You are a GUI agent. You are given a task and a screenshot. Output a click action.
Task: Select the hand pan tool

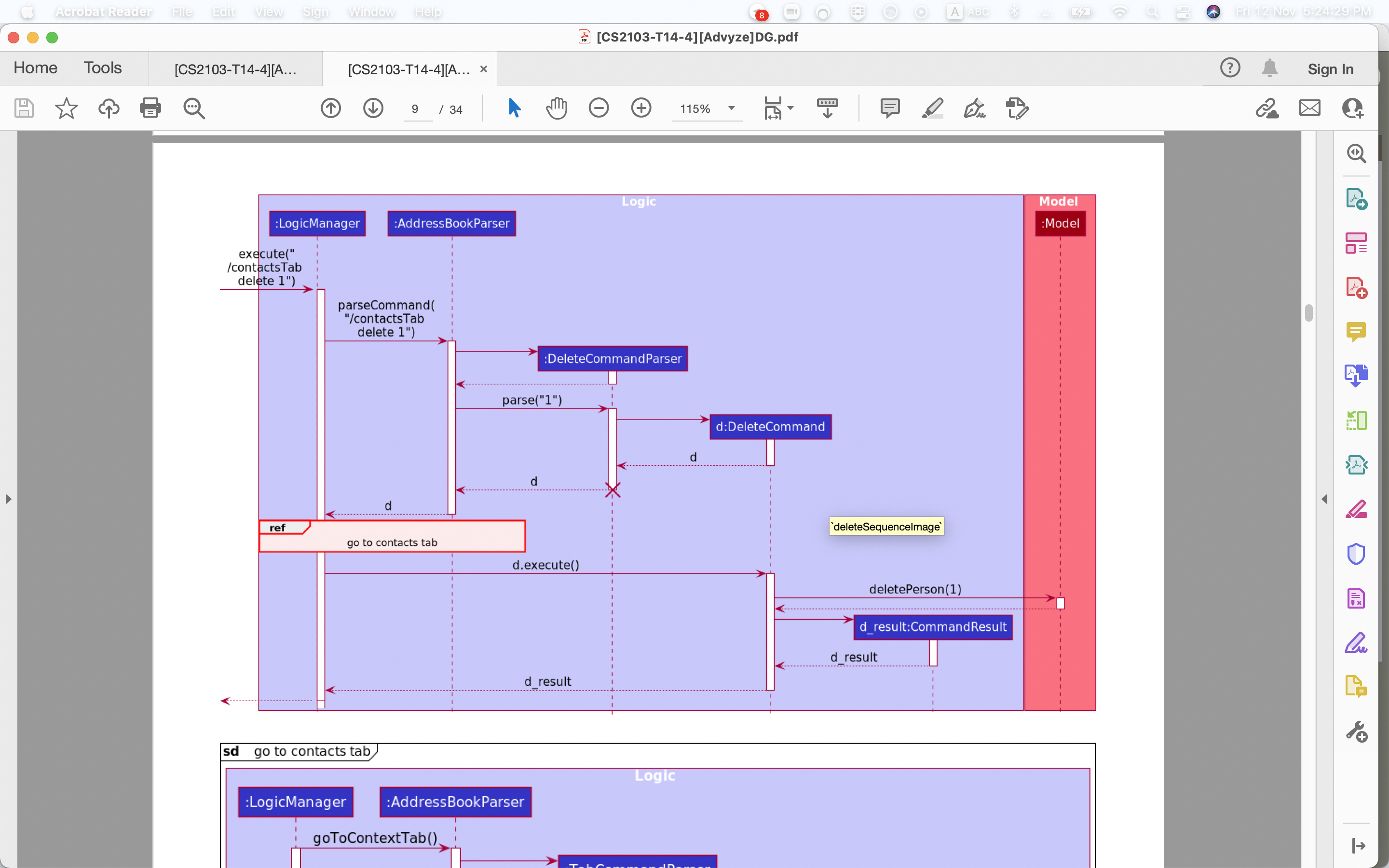coord(556,108)
